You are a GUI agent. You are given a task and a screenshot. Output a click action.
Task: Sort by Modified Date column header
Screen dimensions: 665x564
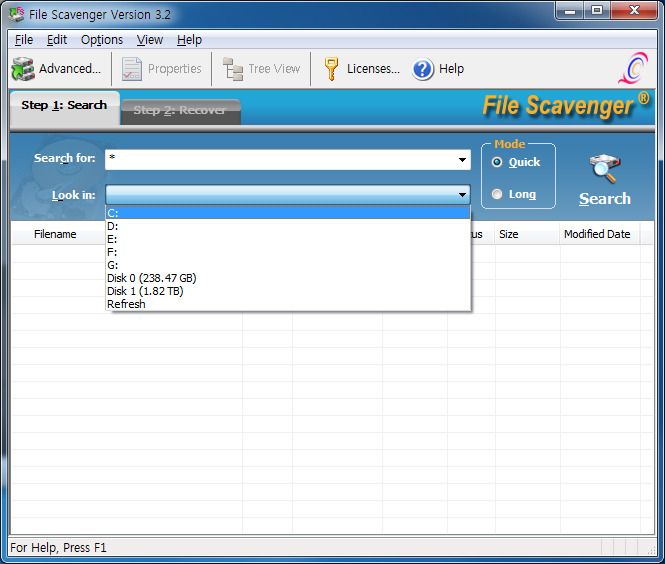tap(600, 234)
